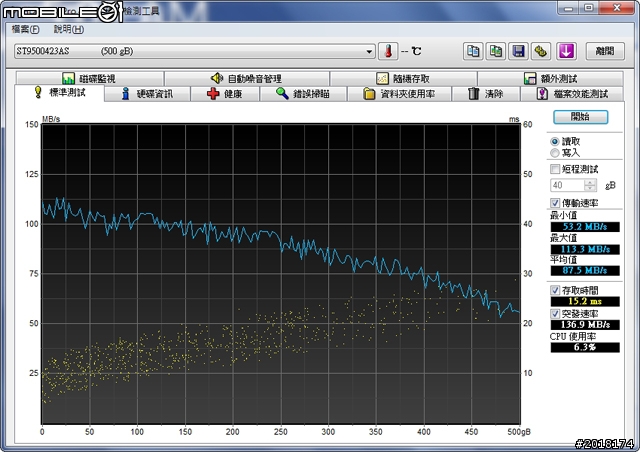Screen dimensions: 640x452
Task: Minimize the HD Tune window
Action: tap(569, 7)
